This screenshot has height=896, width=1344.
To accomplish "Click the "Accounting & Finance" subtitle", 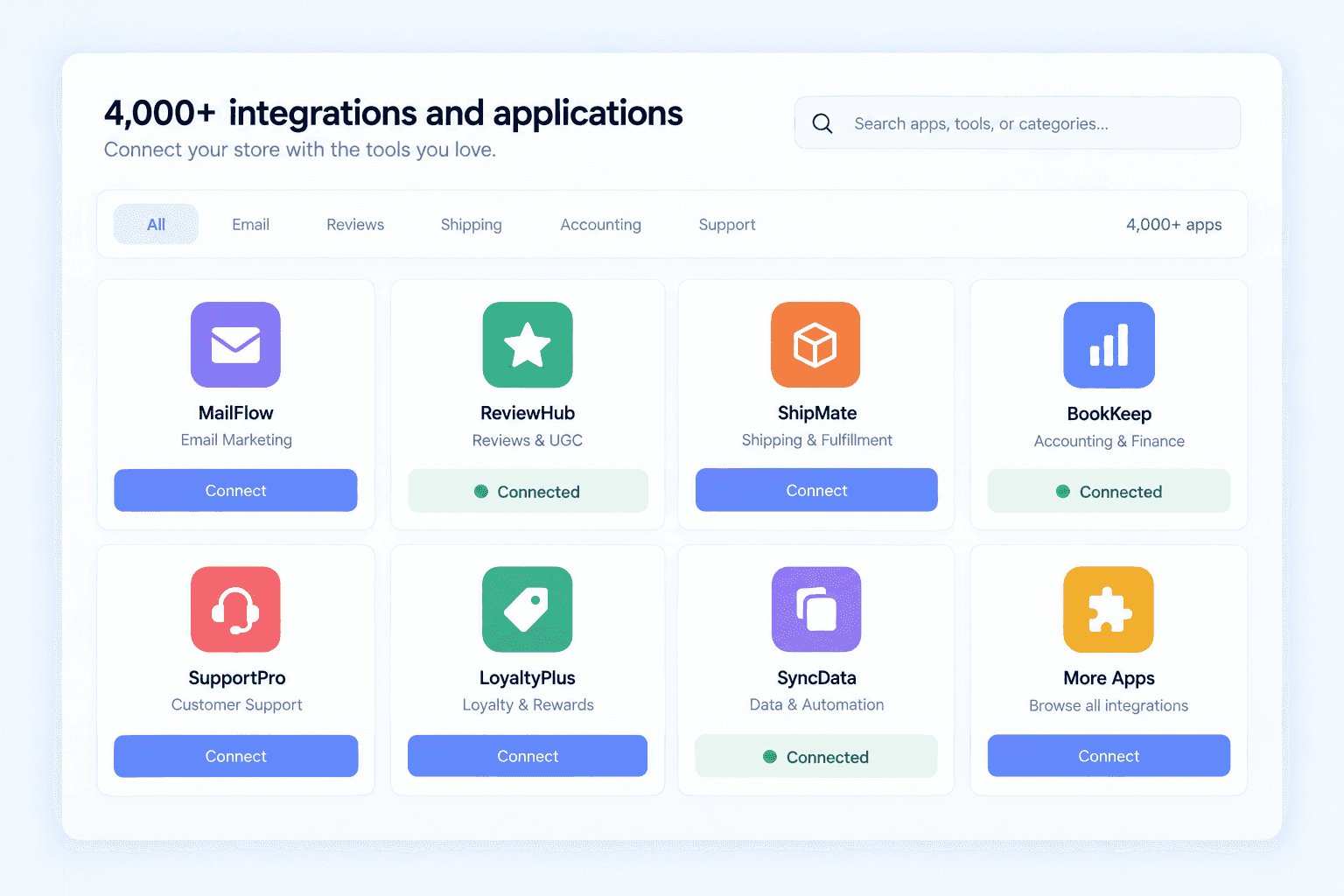I will click(1109, 441).
